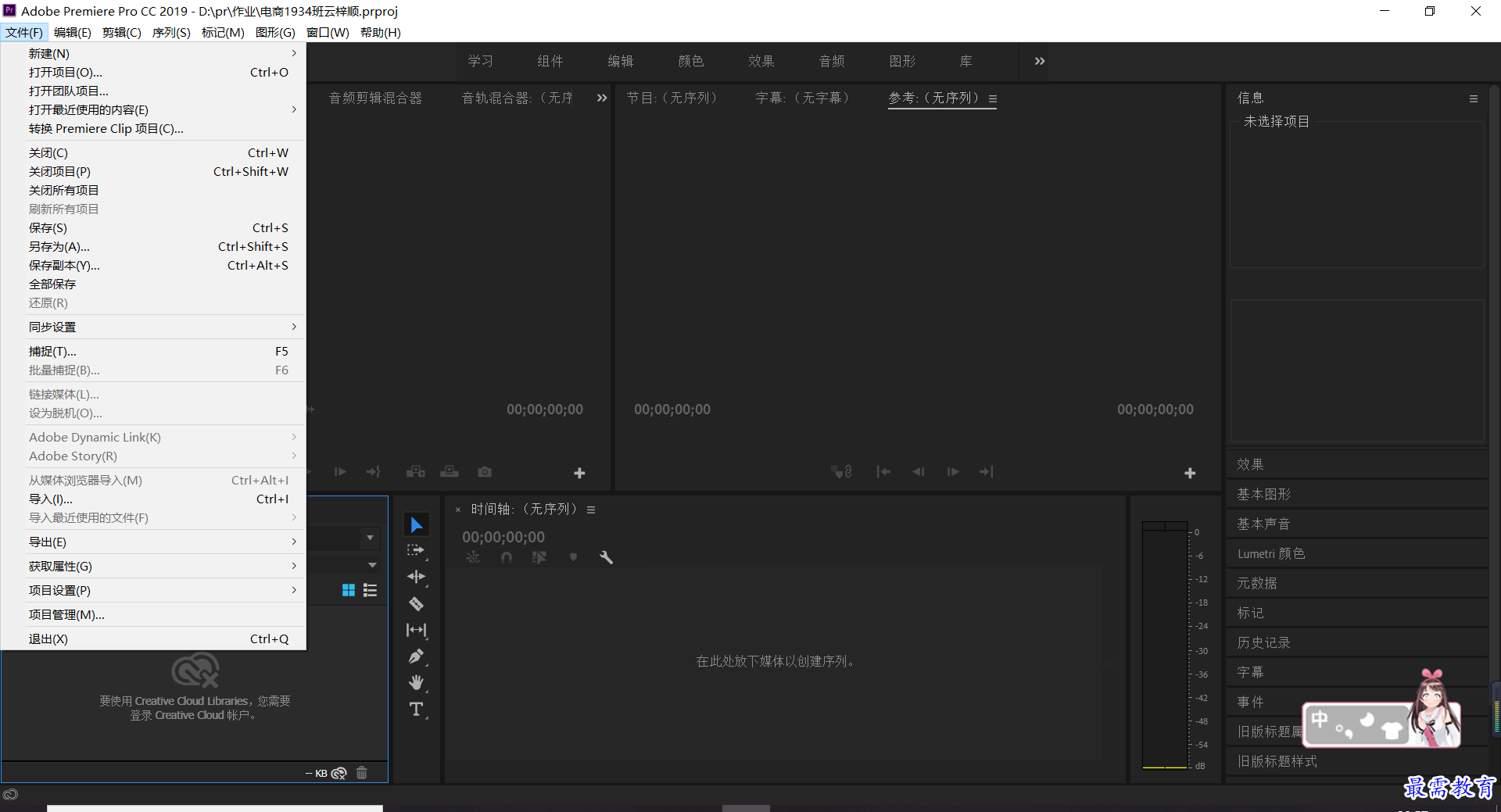This screenshot has width=1501, height=812.
Task: Toggle linked selection in timeline
Action: point(539,557)
